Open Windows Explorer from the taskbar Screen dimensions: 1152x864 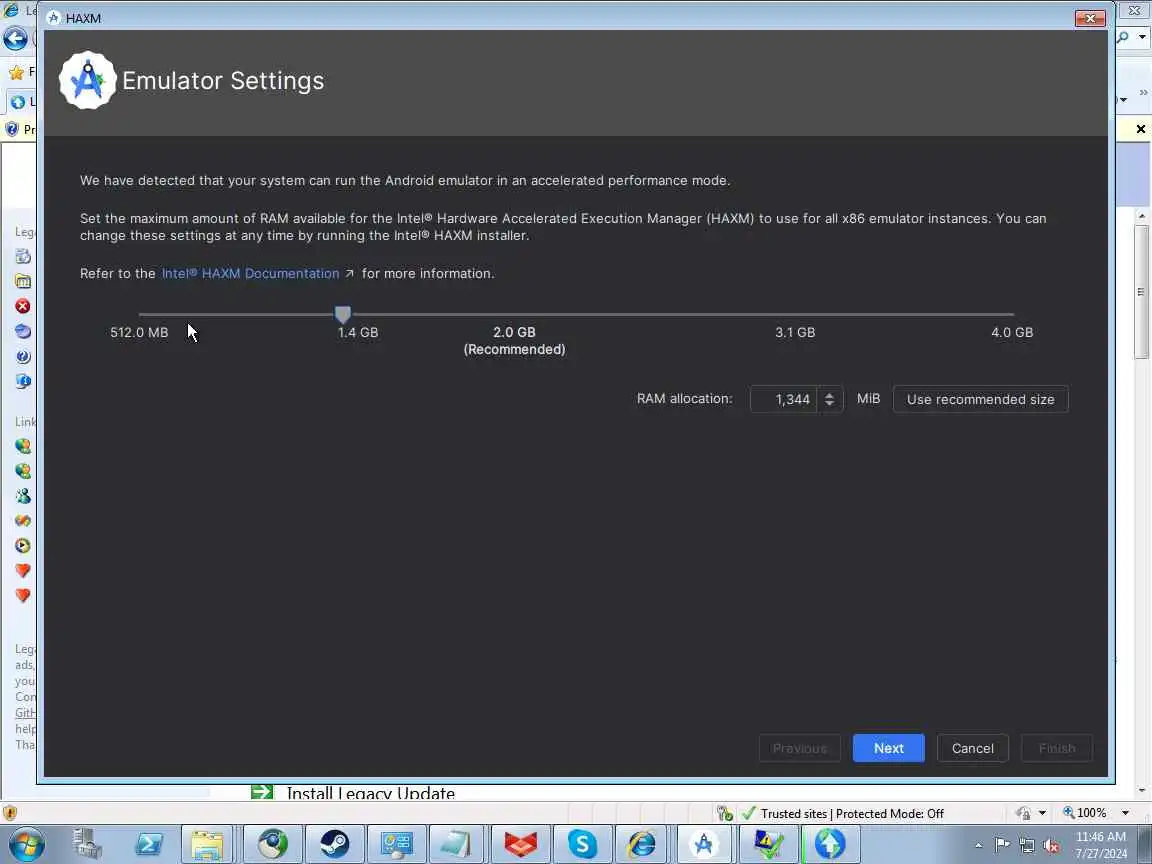(x=207, y=844)
